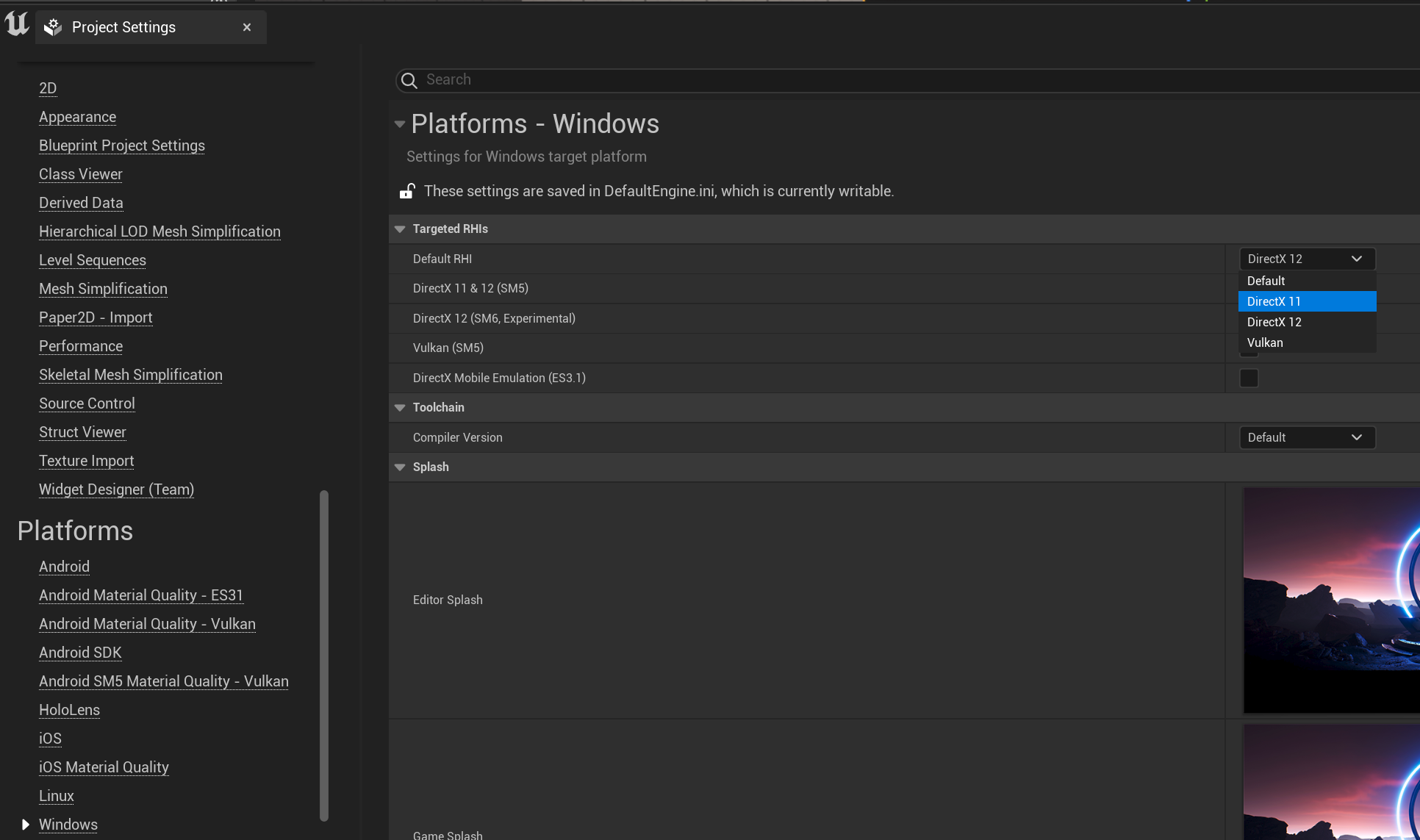Viewport: 1420px width, 840px height.
Task: Collapse the Splash section
Action: click(400, 467)
